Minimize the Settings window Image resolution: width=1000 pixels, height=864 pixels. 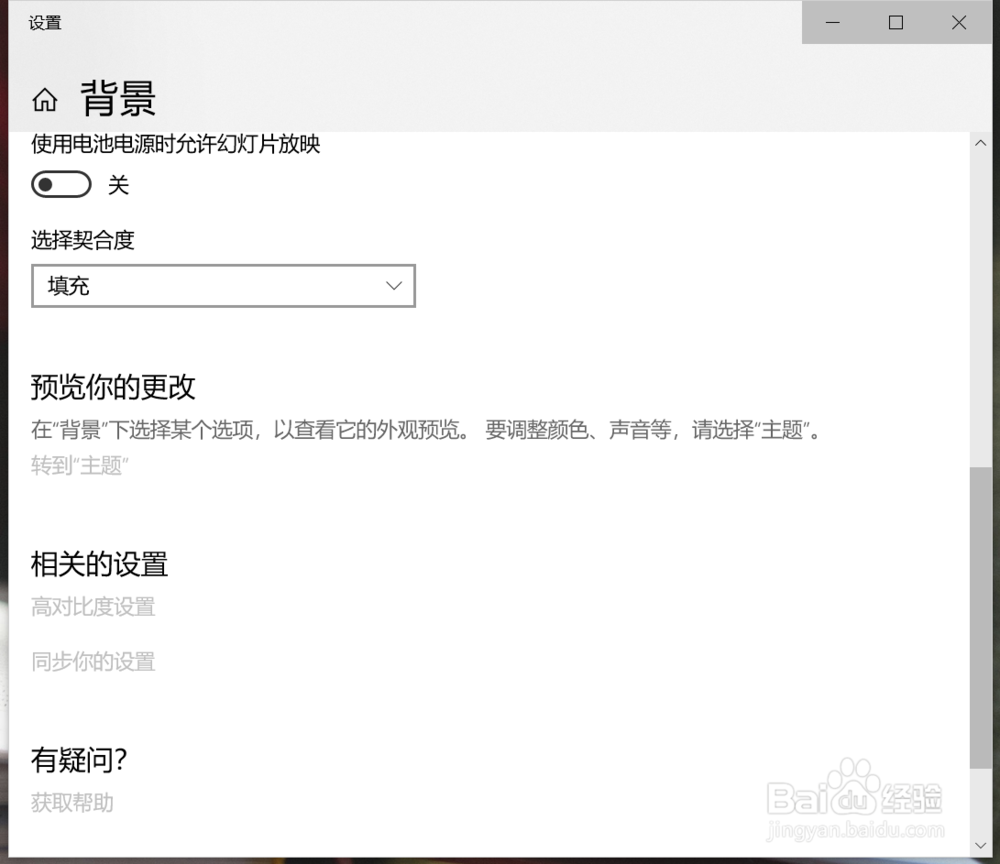tap(833, 22)
